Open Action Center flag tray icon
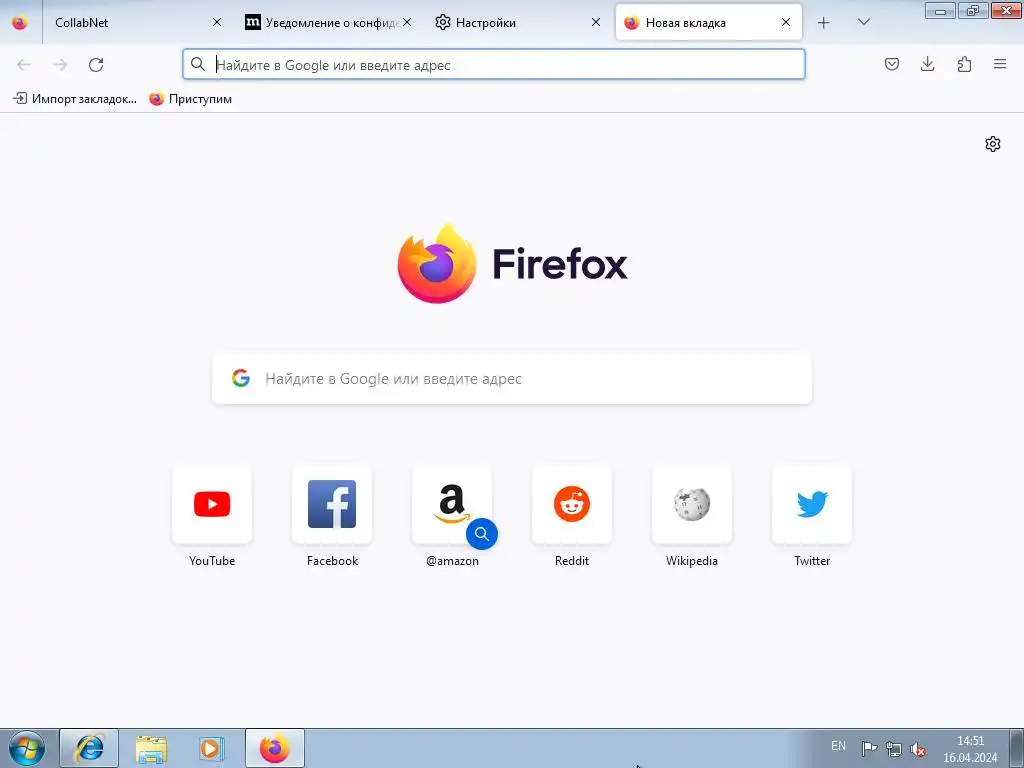The image size is (1024, 768). coord(869,748)
